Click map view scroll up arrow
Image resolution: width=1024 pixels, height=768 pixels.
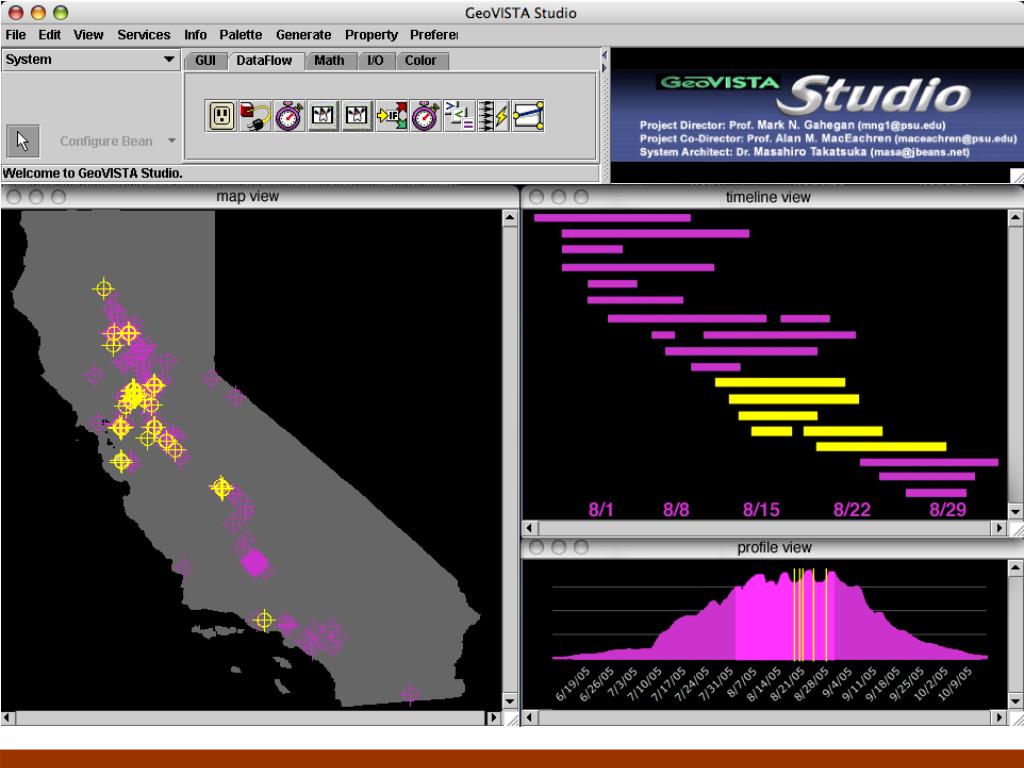pyautogui.click(x=510, y=218)
